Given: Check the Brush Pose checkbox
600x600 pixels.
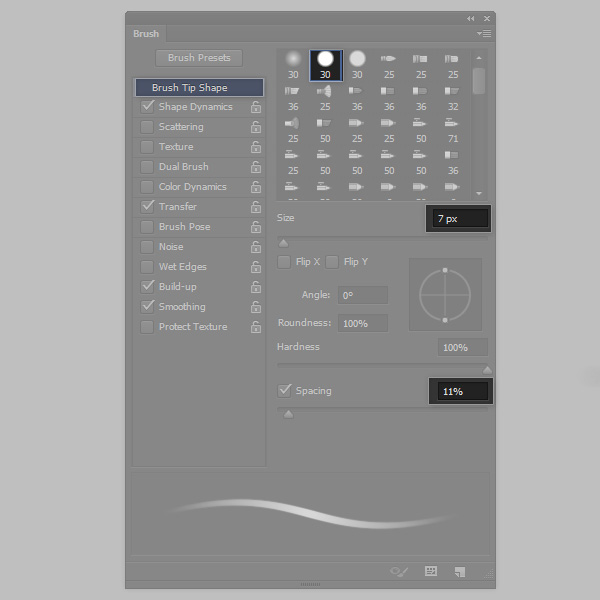Looking at the screenshot, I should tap(147, 227).
